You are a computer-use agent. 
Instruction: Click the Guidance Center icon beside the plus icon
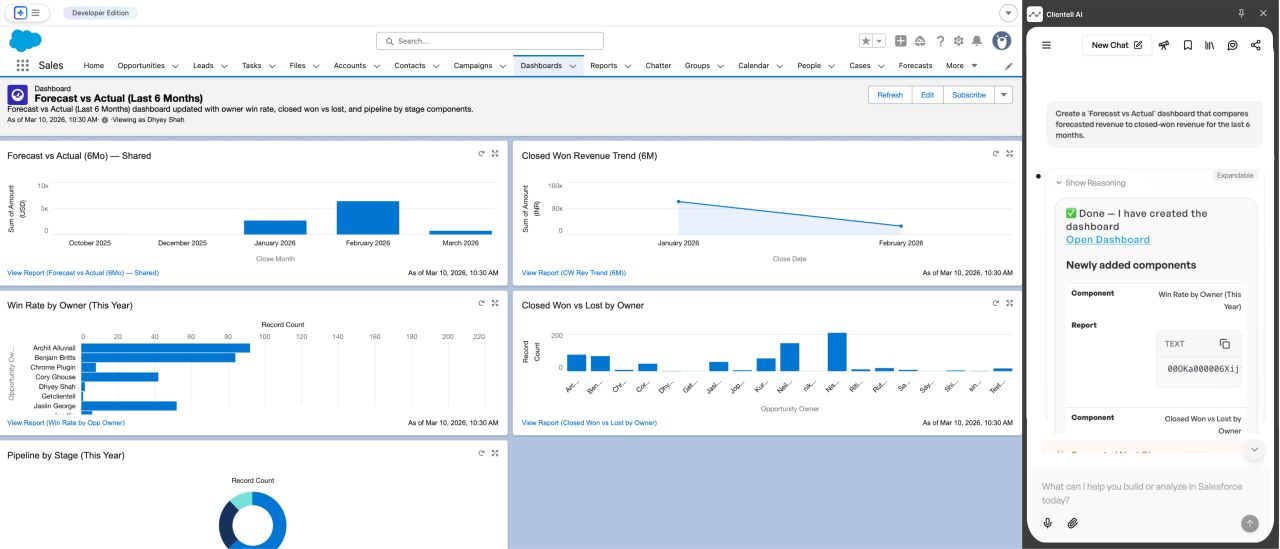coord(920,41)
